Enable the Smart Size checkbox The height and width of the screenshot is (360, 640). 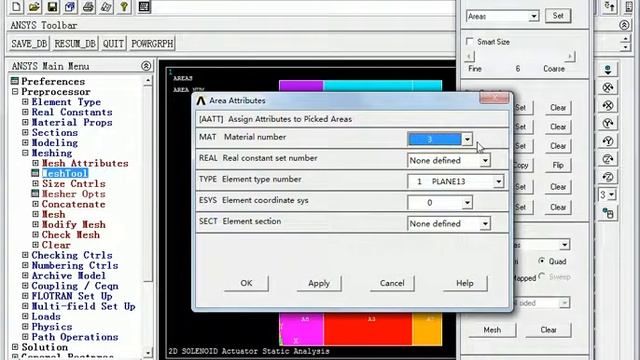click(x=469, y=42)
